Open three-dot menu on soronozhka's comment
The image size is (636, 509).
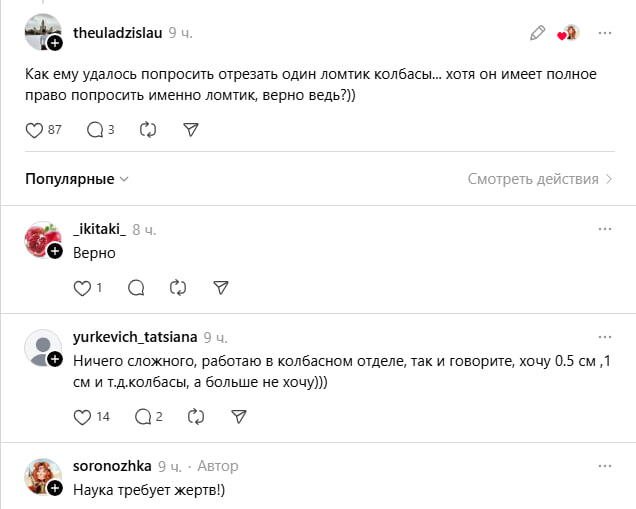(x=604, y=466)
